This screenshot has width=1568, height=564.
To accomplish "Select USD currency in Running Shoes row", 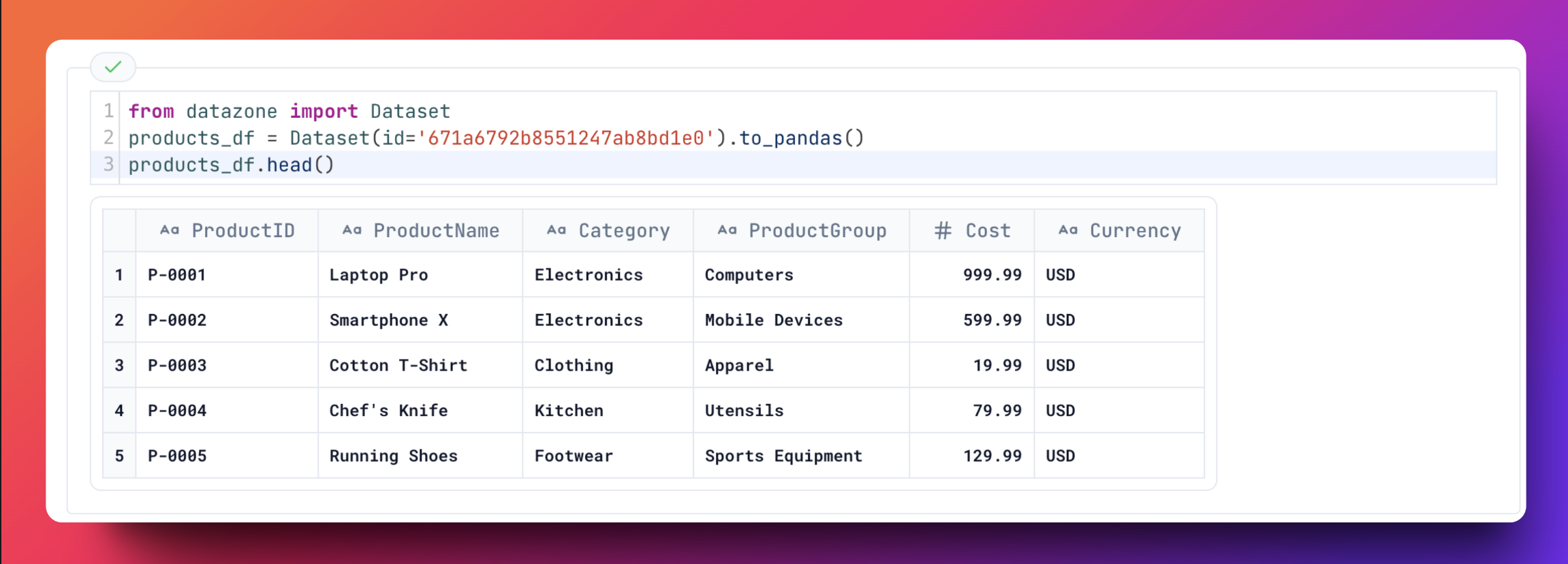I will (x=1119, y=456).
